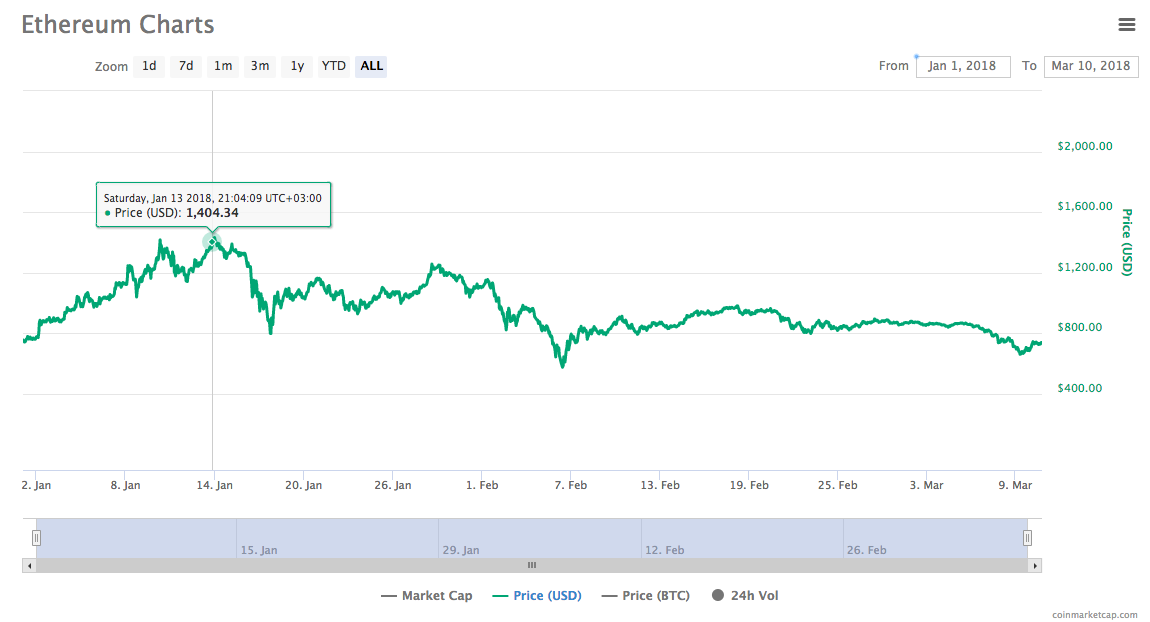
Task: Open the To date picker
Action: point(1090,66)
